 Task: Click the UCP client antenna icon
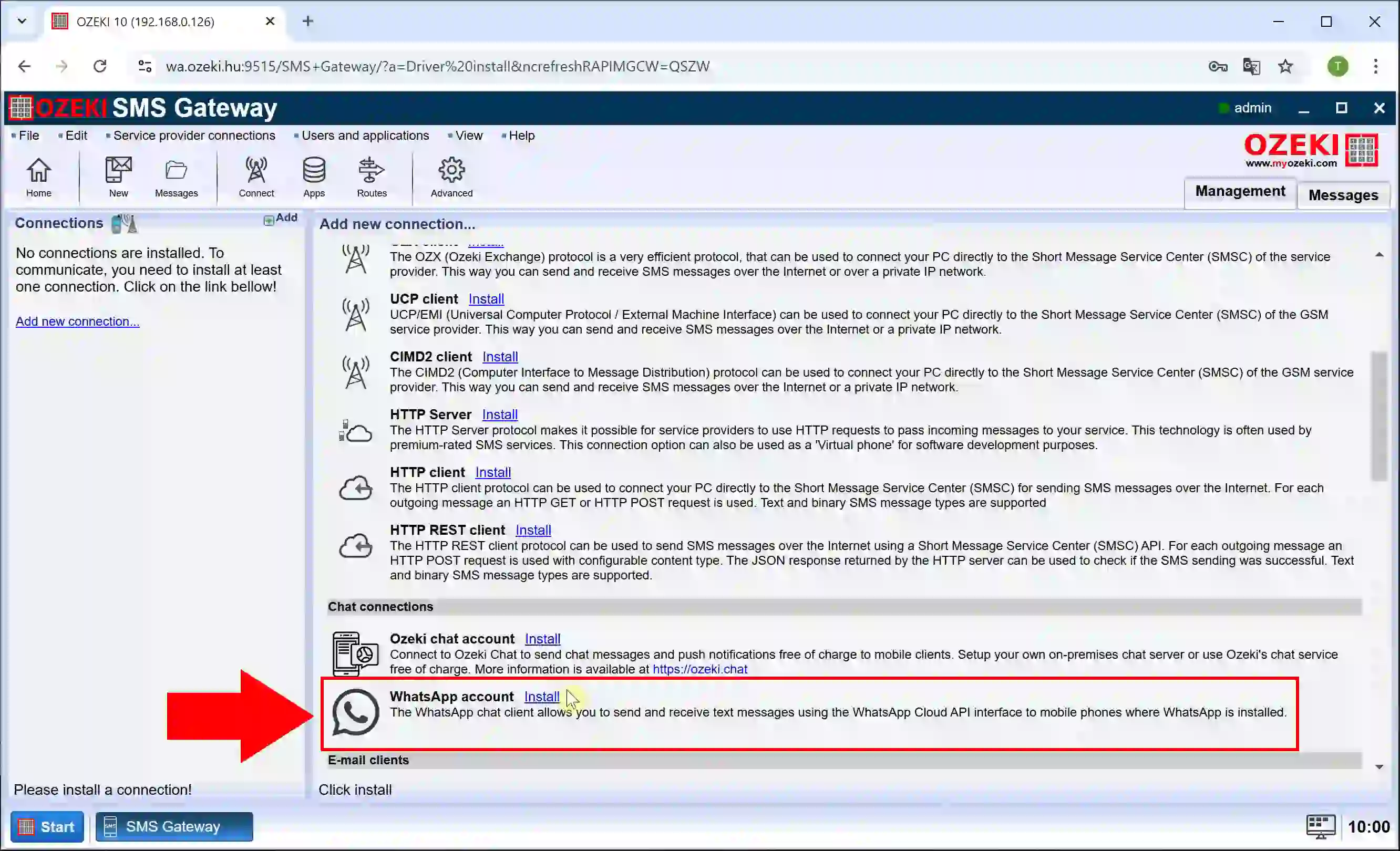pos(356,314)
